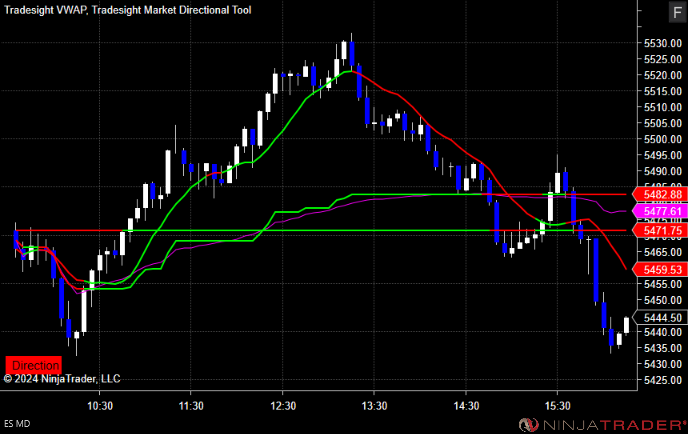This screenshot has width=688, height=434.
Task: Click the 5440.00 price axis label
Action: point(663,332)
